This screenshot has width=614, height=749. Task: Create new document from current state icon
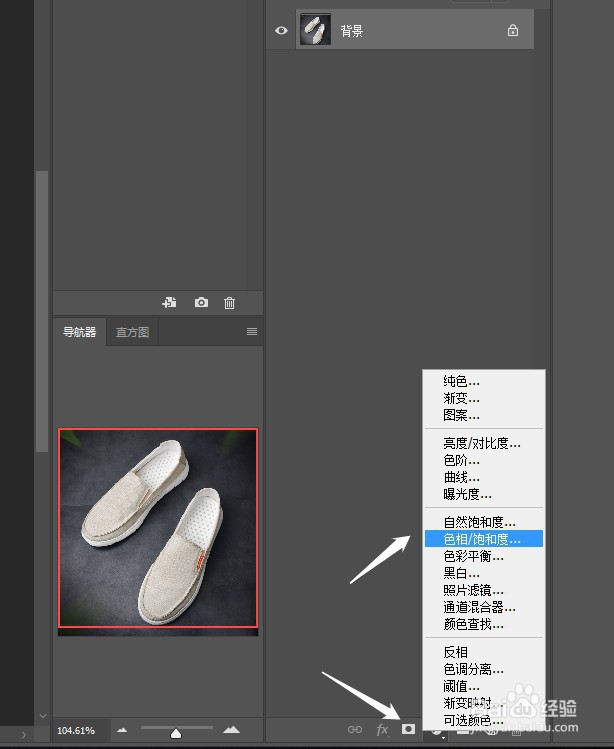pos(169,302)
